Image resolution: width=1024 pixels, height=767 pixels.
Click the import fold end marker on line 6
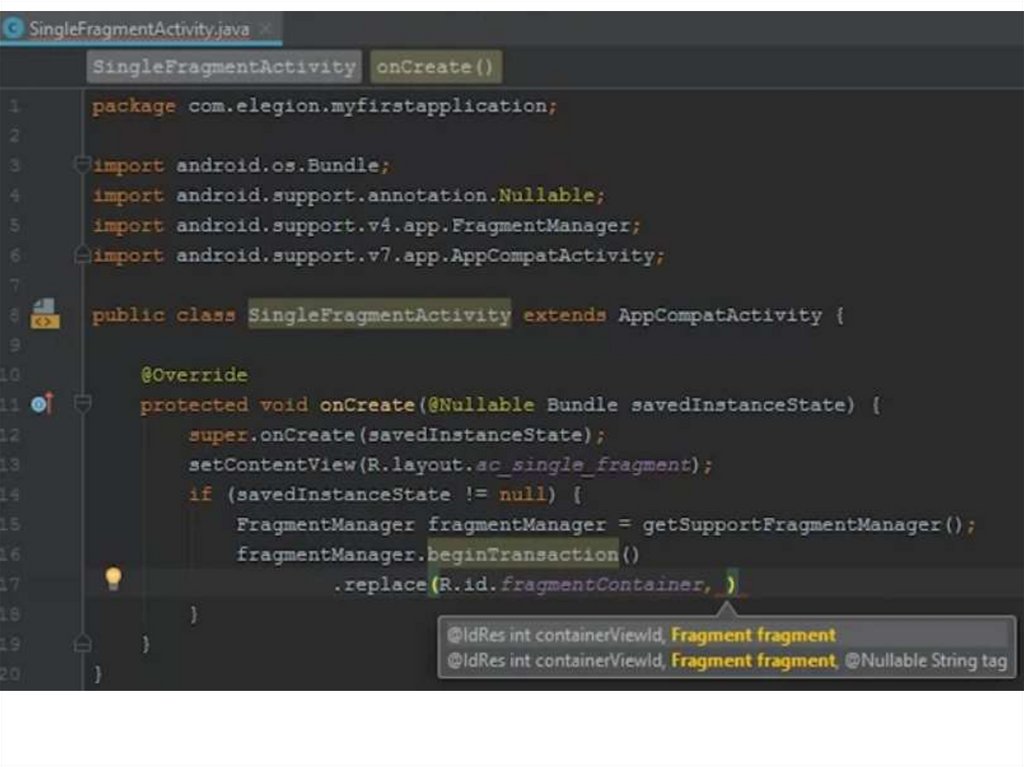point(83,255)
